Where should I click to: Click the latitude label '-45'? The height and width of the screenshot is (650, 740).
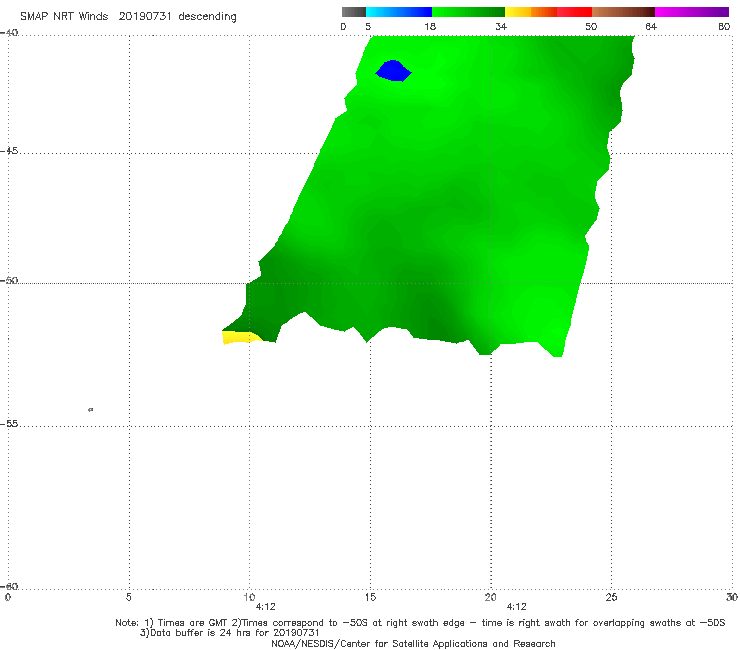9,151
